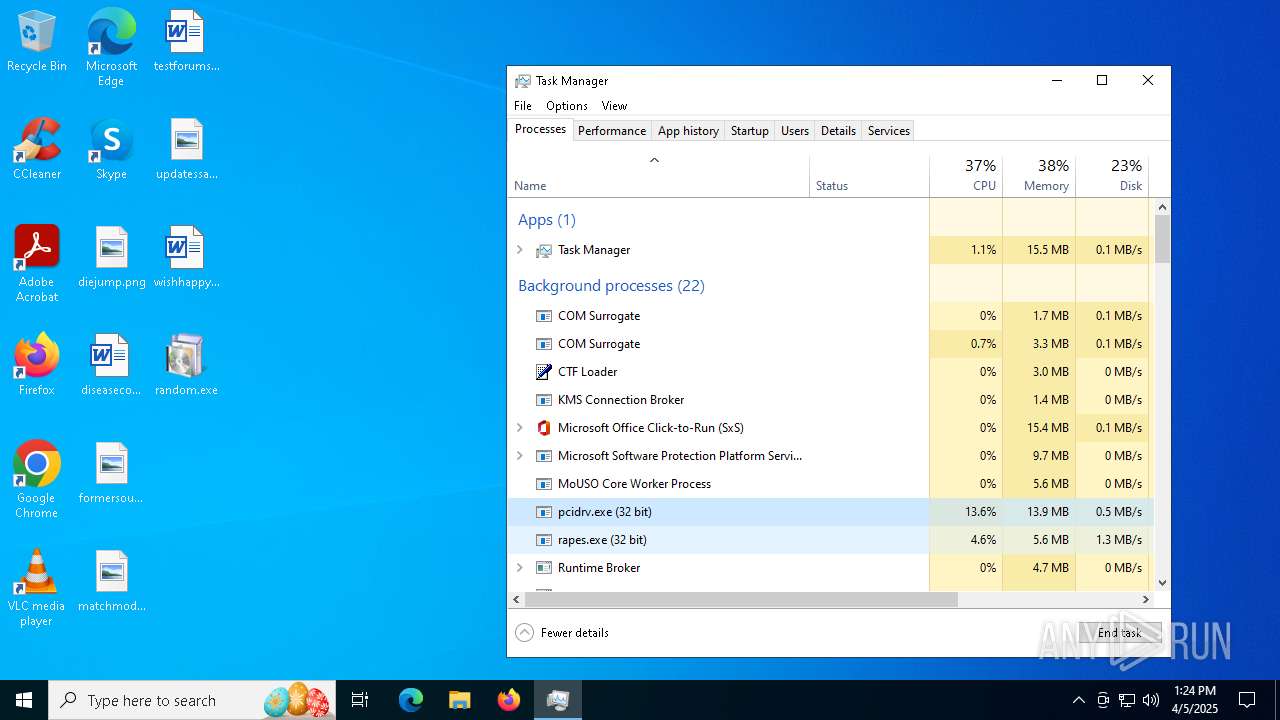Sort processes by Memory column
Viewport: 1280px width, 720px height.
point(1039,176)
